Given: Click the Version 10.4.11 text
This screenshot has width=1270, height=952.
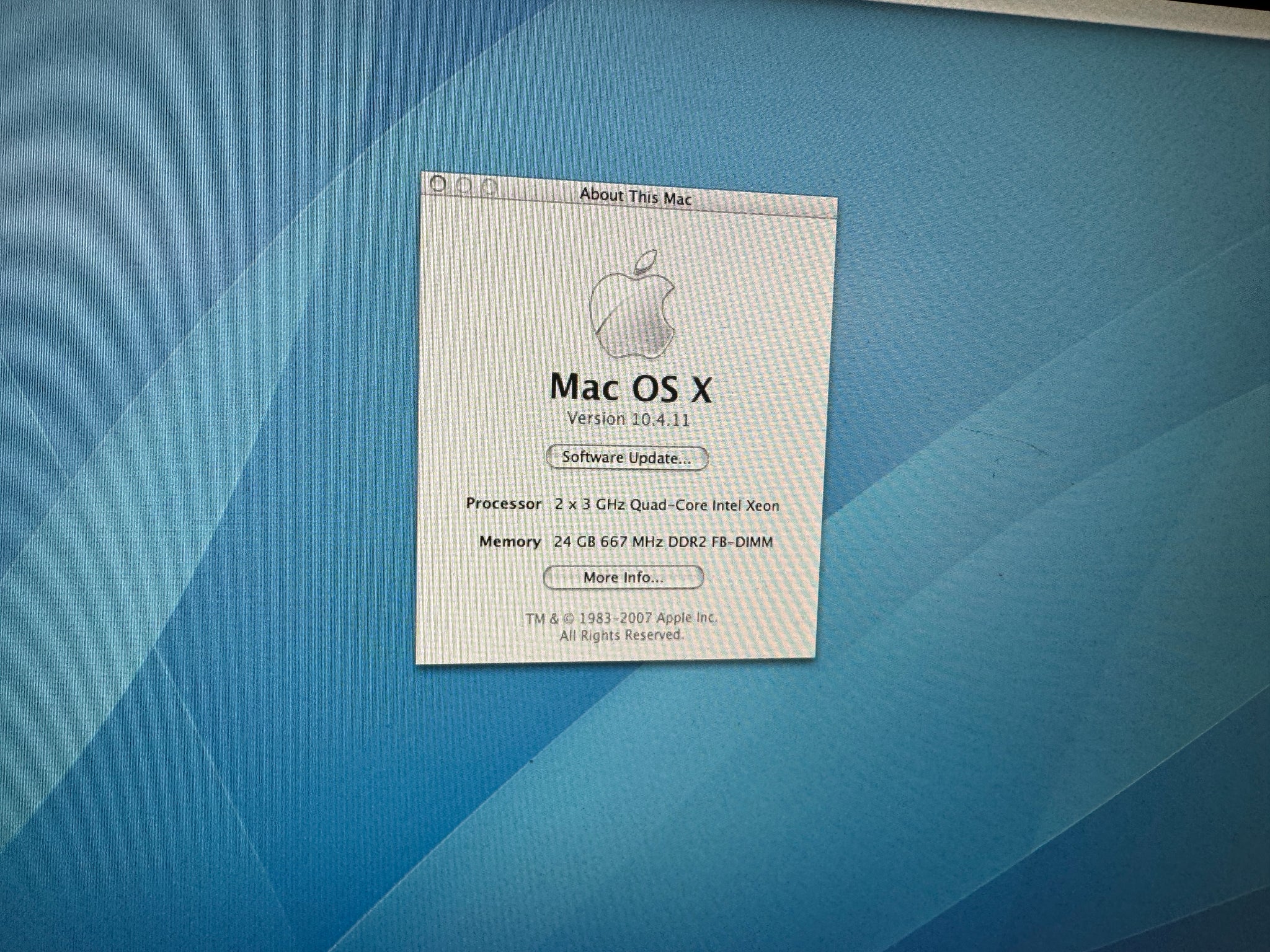Looking at the screenshot, I should 628,419.
